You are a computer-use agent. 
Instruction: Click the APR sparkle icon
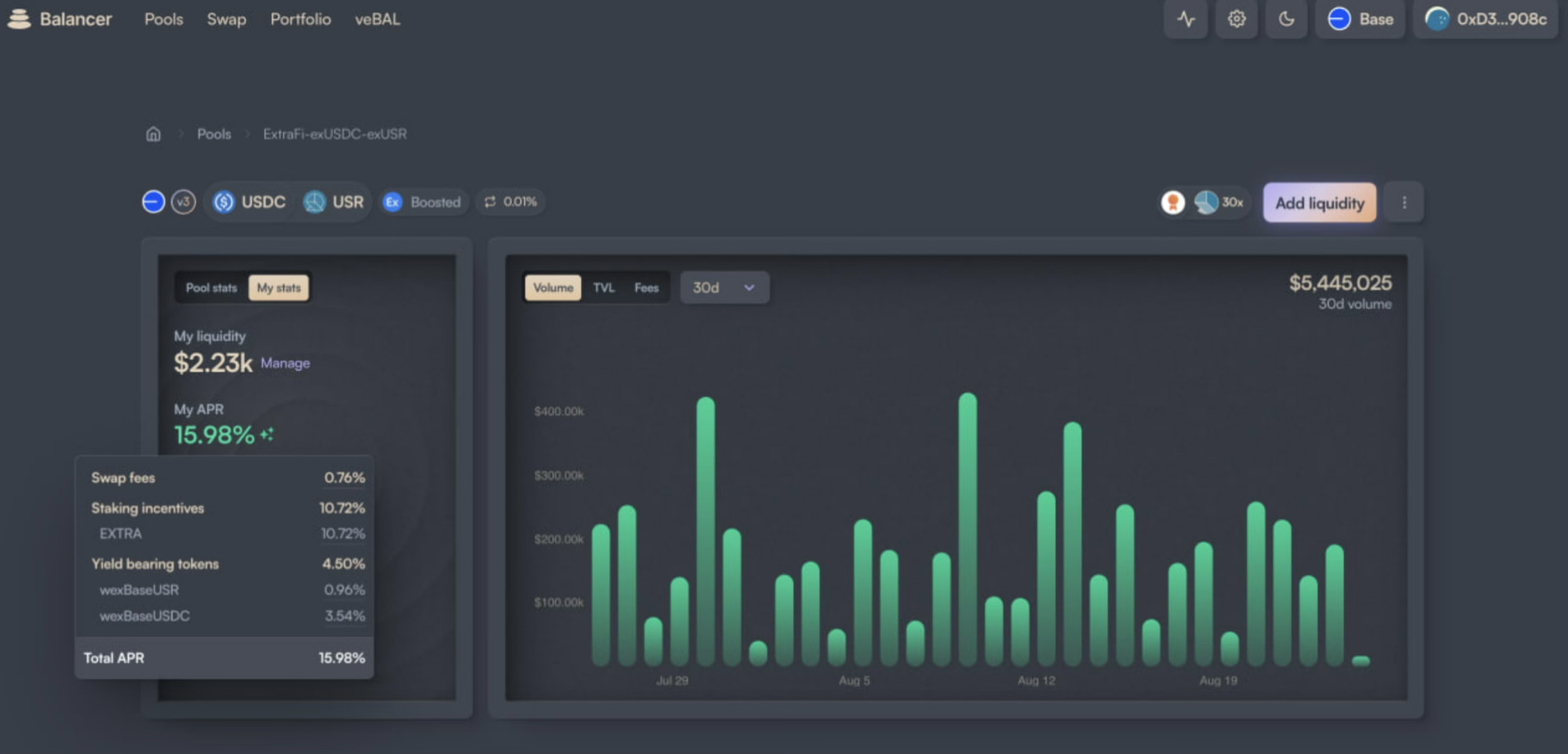[x=266, y=435]
